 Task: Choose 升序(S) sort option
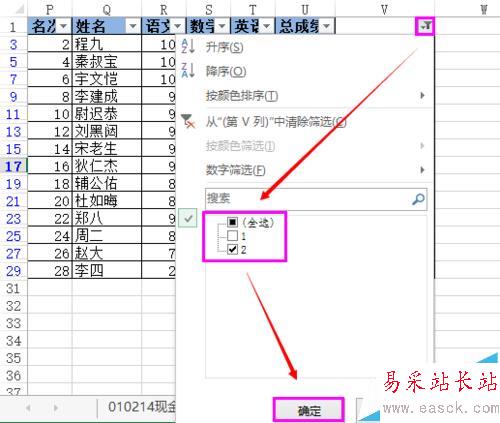pyautogui.click(x=224, y=47)
